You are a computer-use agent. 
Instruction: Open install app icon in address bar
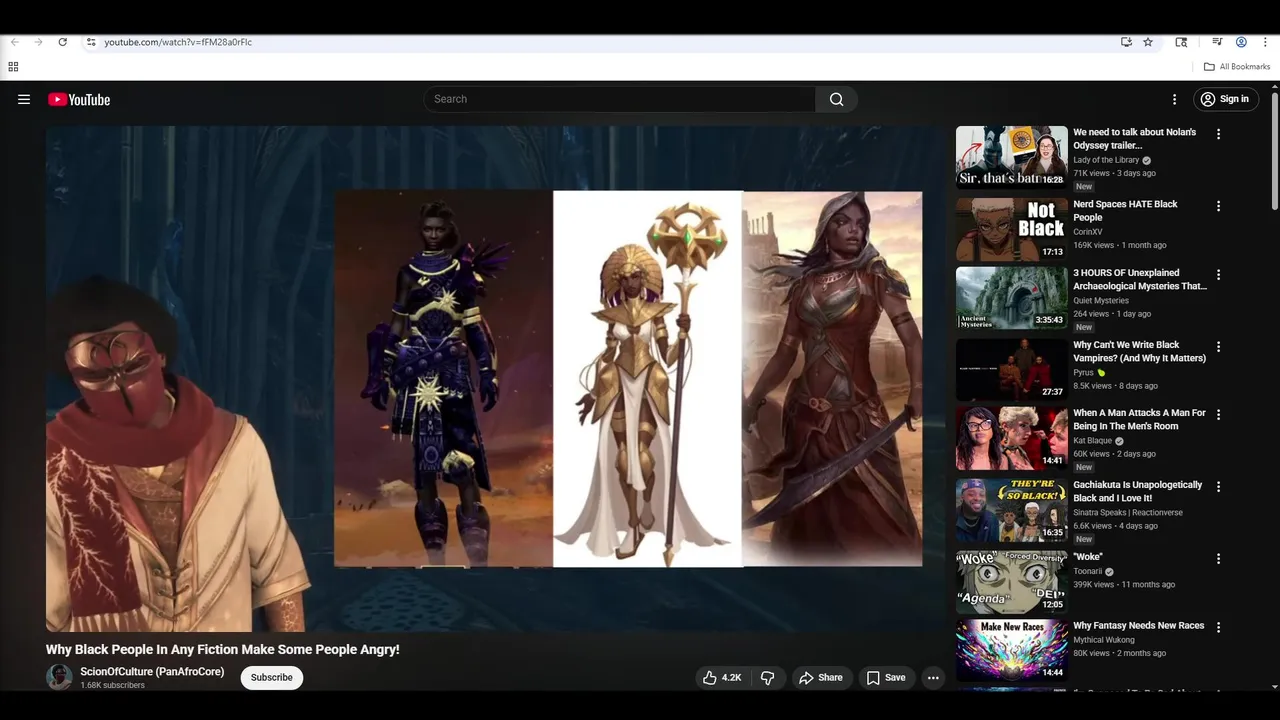[x=1126, y=42]
